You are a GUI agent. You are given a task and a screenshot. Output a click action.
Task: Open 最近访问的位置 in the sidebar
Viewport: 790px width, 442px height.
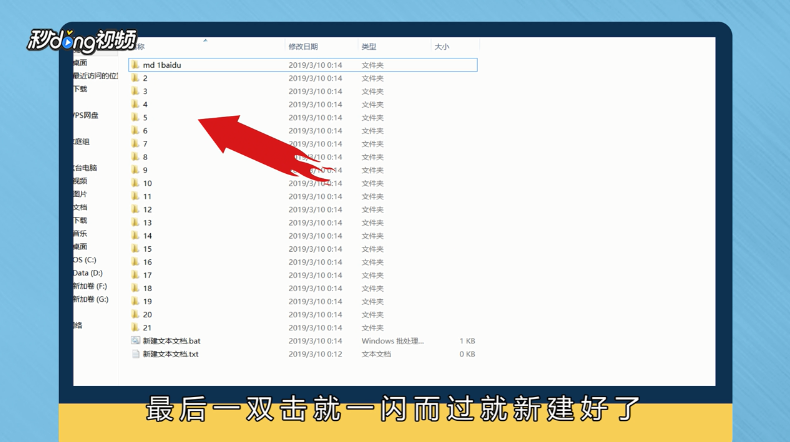tap(96, 76)
